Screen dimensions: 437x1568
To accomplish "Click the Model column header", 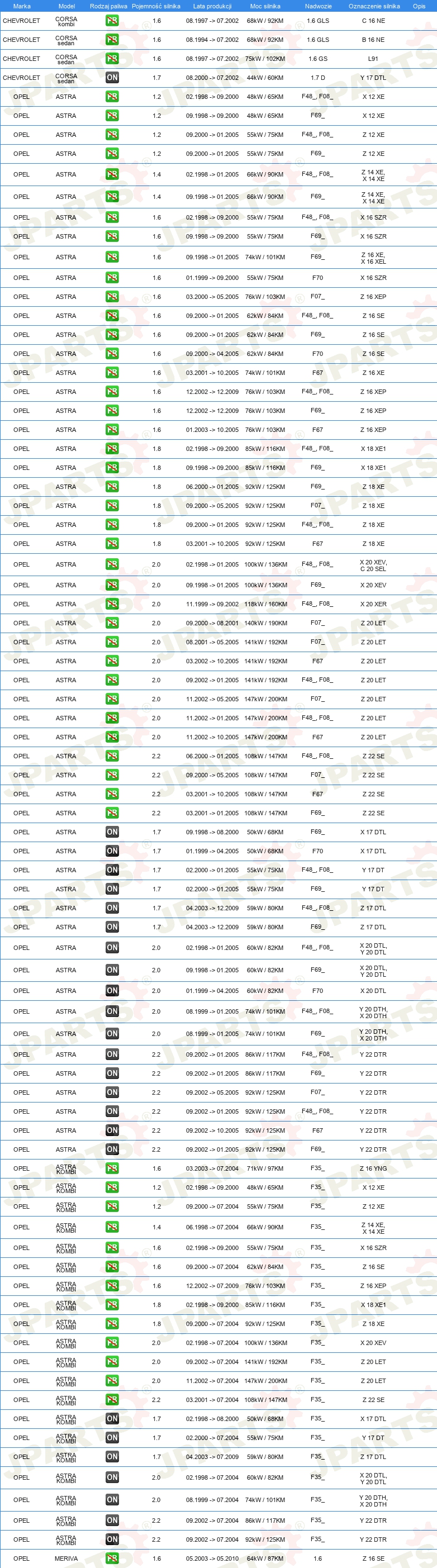I will pos(66,6).
